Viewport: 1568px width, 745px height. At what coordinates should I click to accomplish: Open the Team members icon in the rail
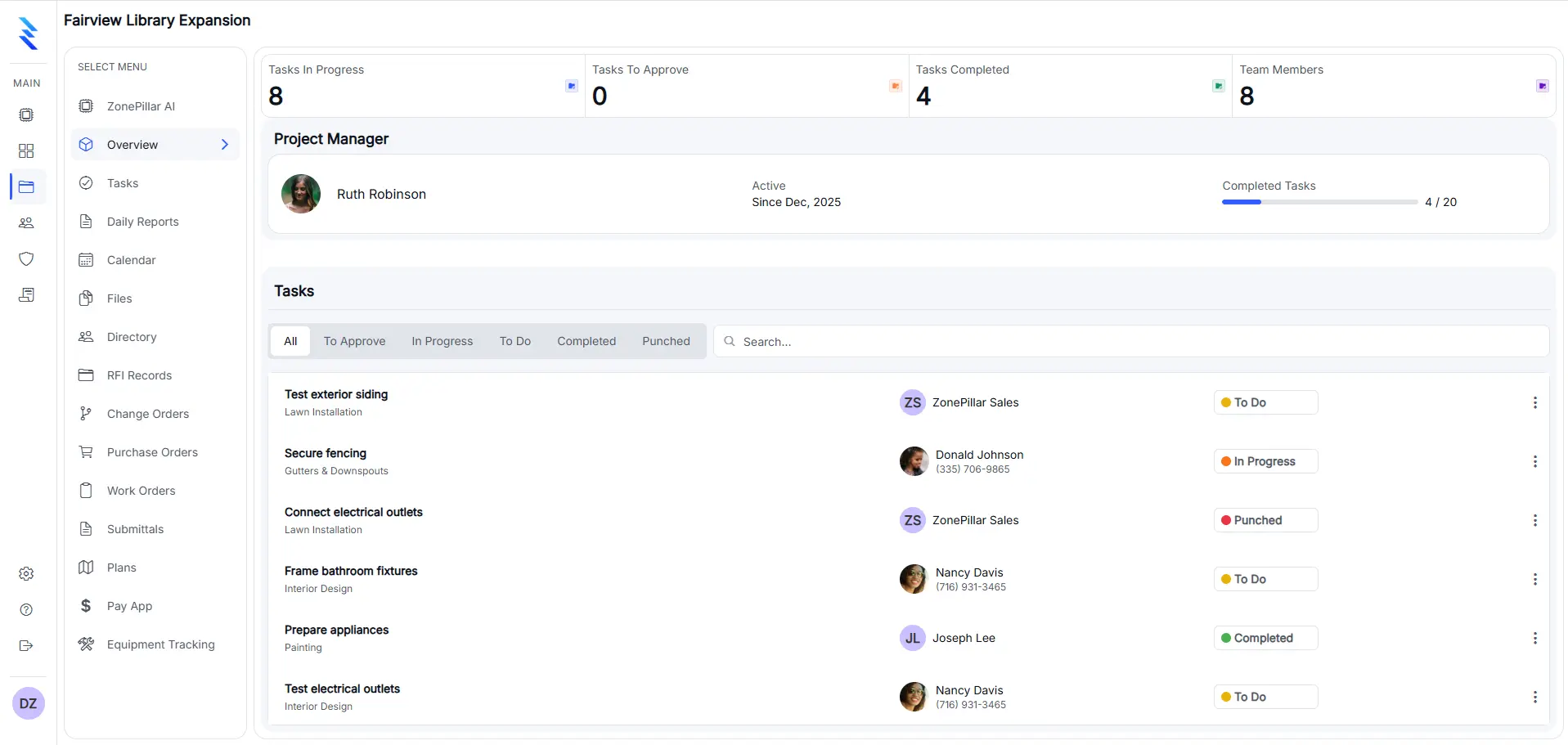point(27,223)
